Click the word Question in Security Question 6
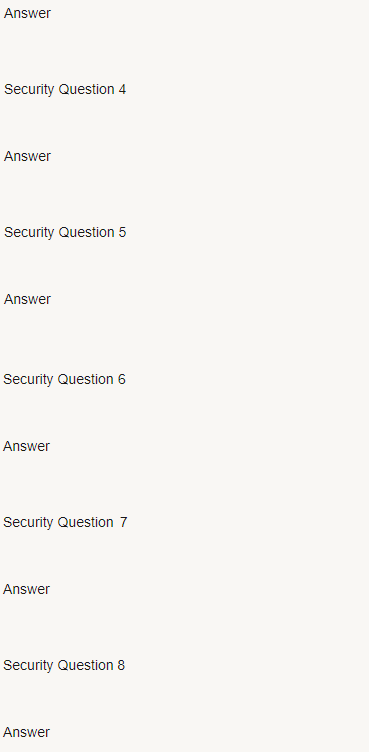The height and width of the screenshot is (752, 369). click(x=85, y=379)
